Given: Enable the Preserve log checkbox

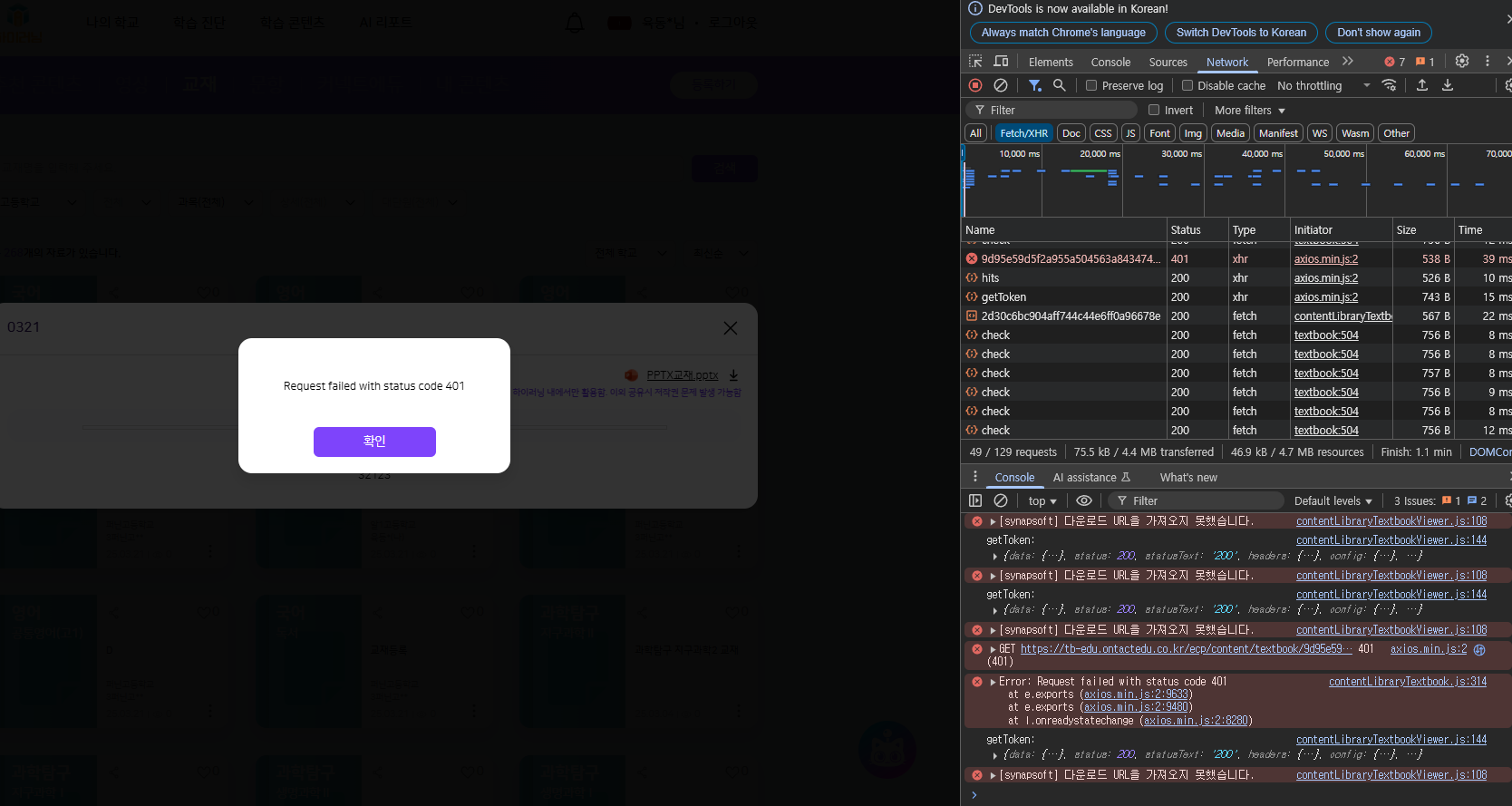Looking at the screenshot, I should tap(1091, 85).
